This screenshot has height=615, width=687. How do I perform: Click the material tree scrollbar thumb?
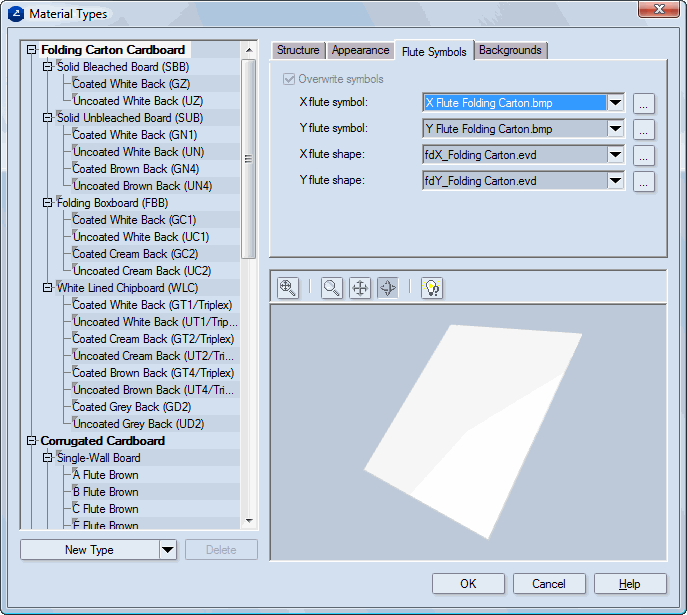coord(248,159)
